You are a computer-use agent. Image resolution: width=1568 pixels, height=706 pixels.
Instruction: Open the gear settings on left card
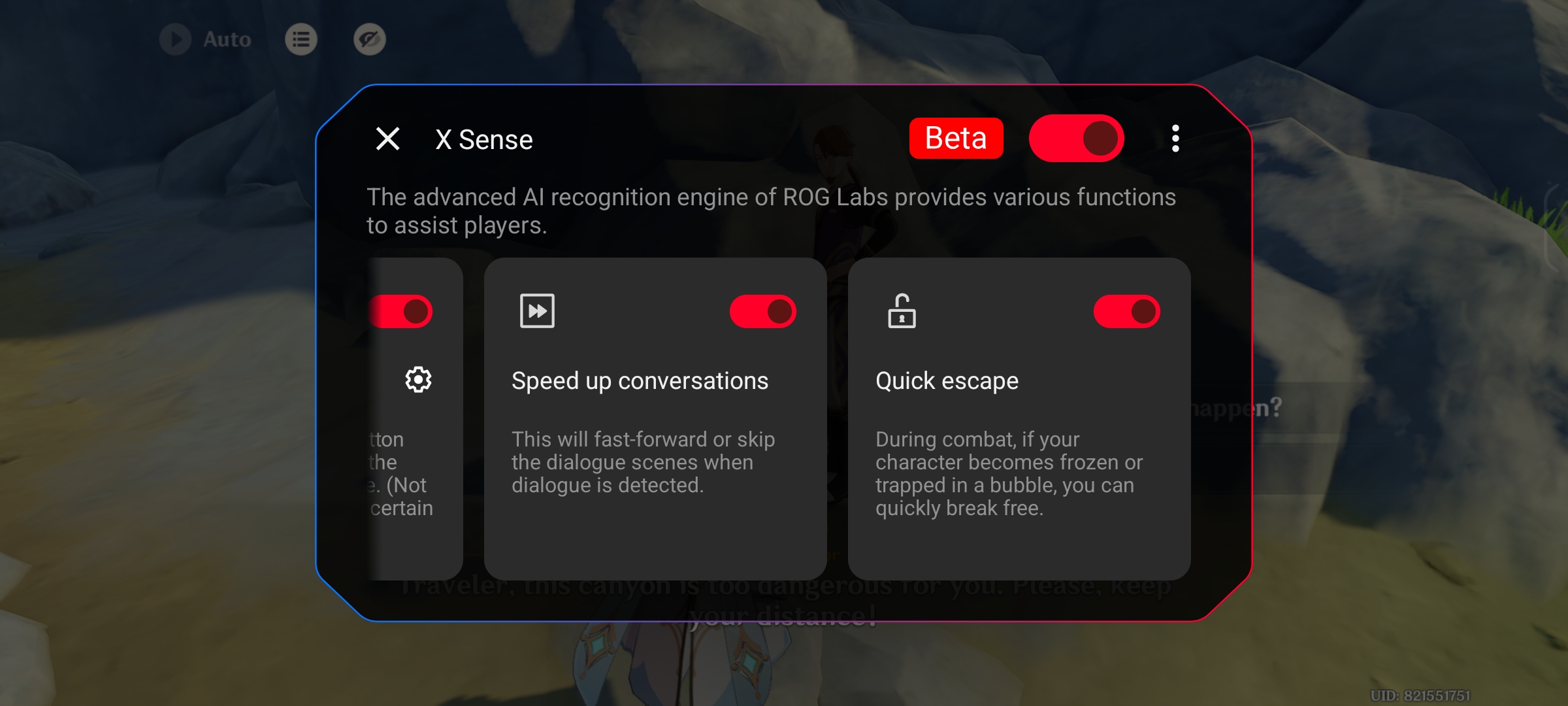point(418,380)
